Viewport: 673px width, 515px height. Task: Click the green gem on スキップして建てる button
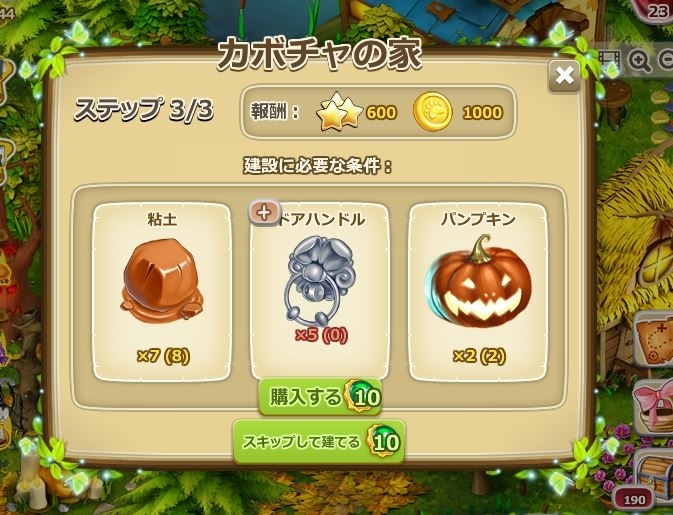coord(385,442)
